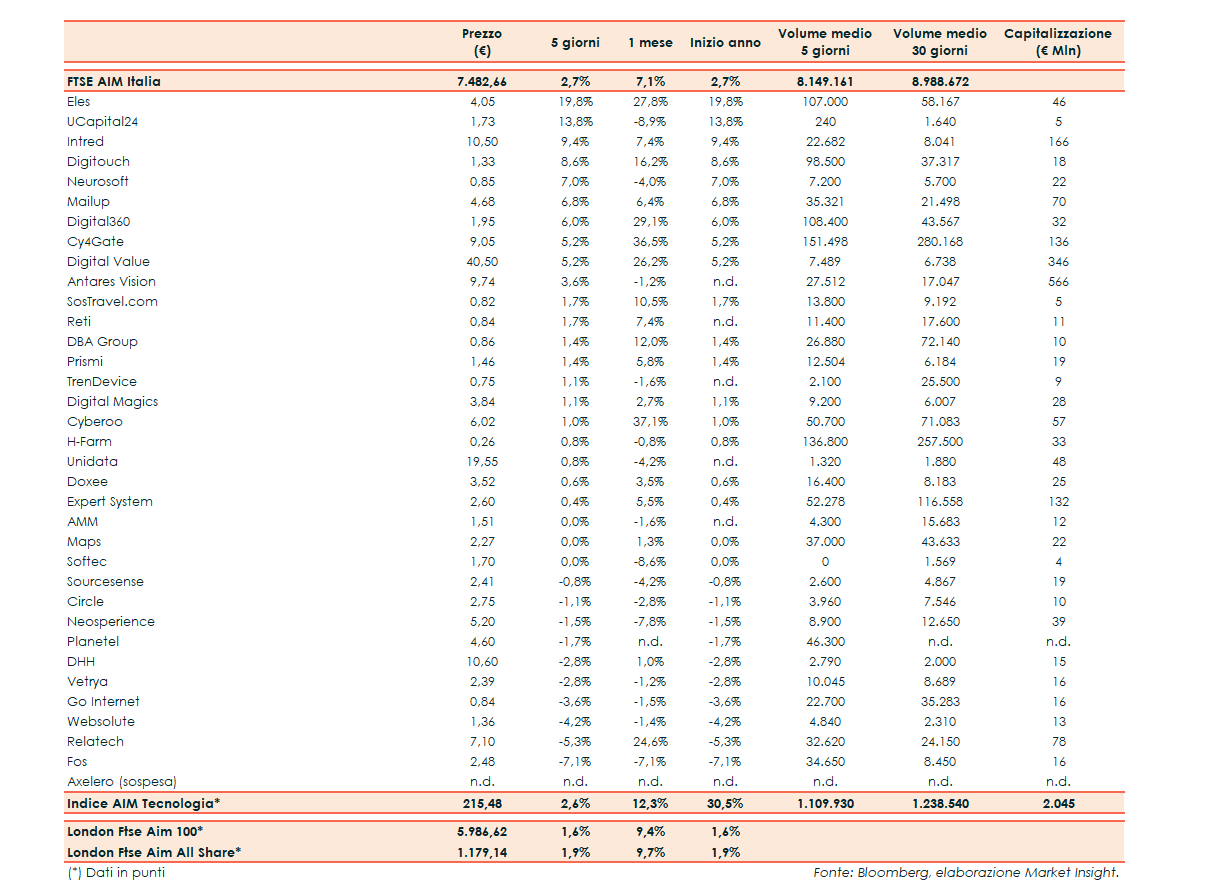Click the 'Fos' company name
The width and height of the screenshot is (1230, 883).
click(77, 762)
